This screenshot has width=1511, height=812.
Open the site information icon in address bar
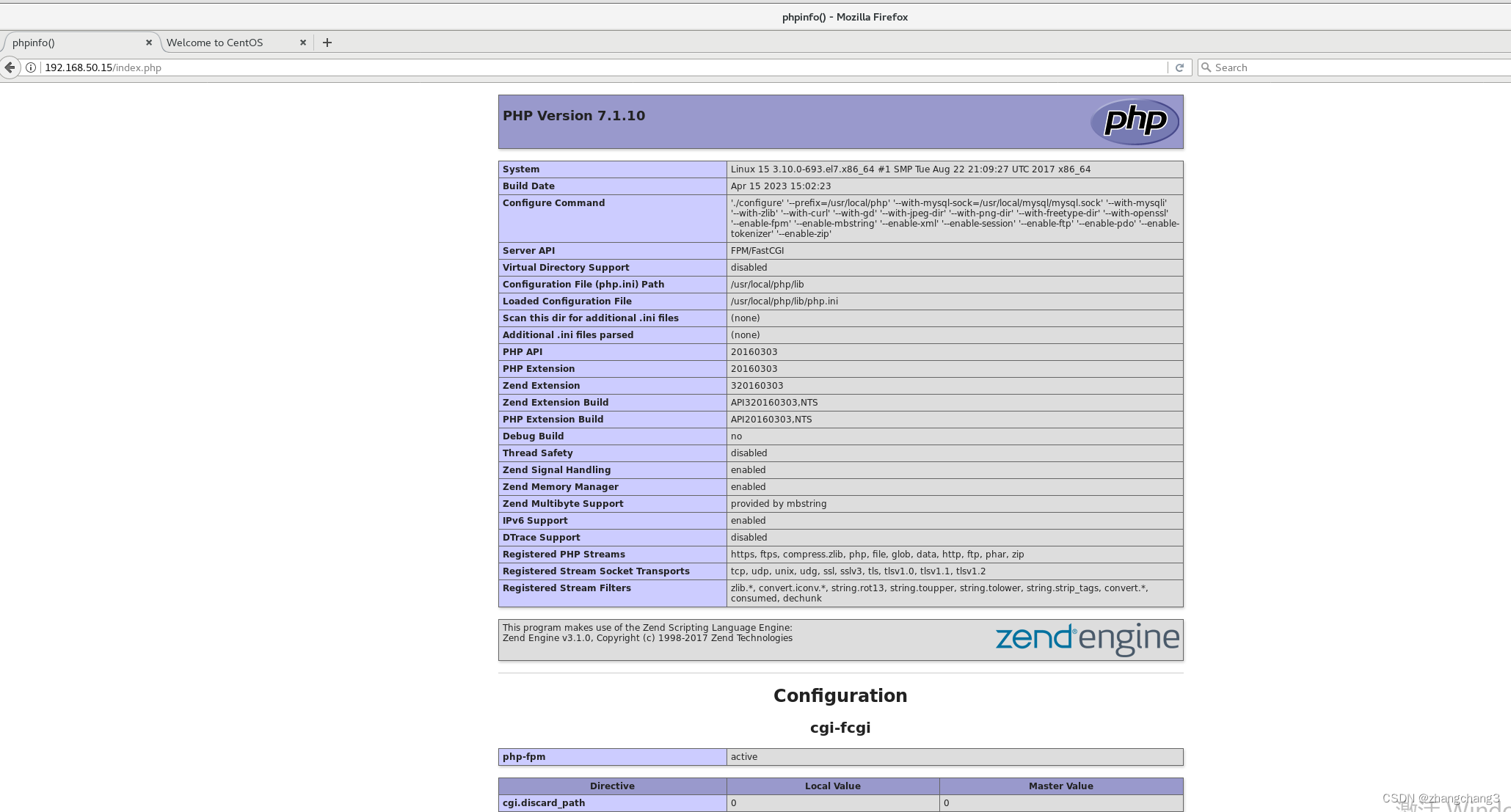click(31, 67)
